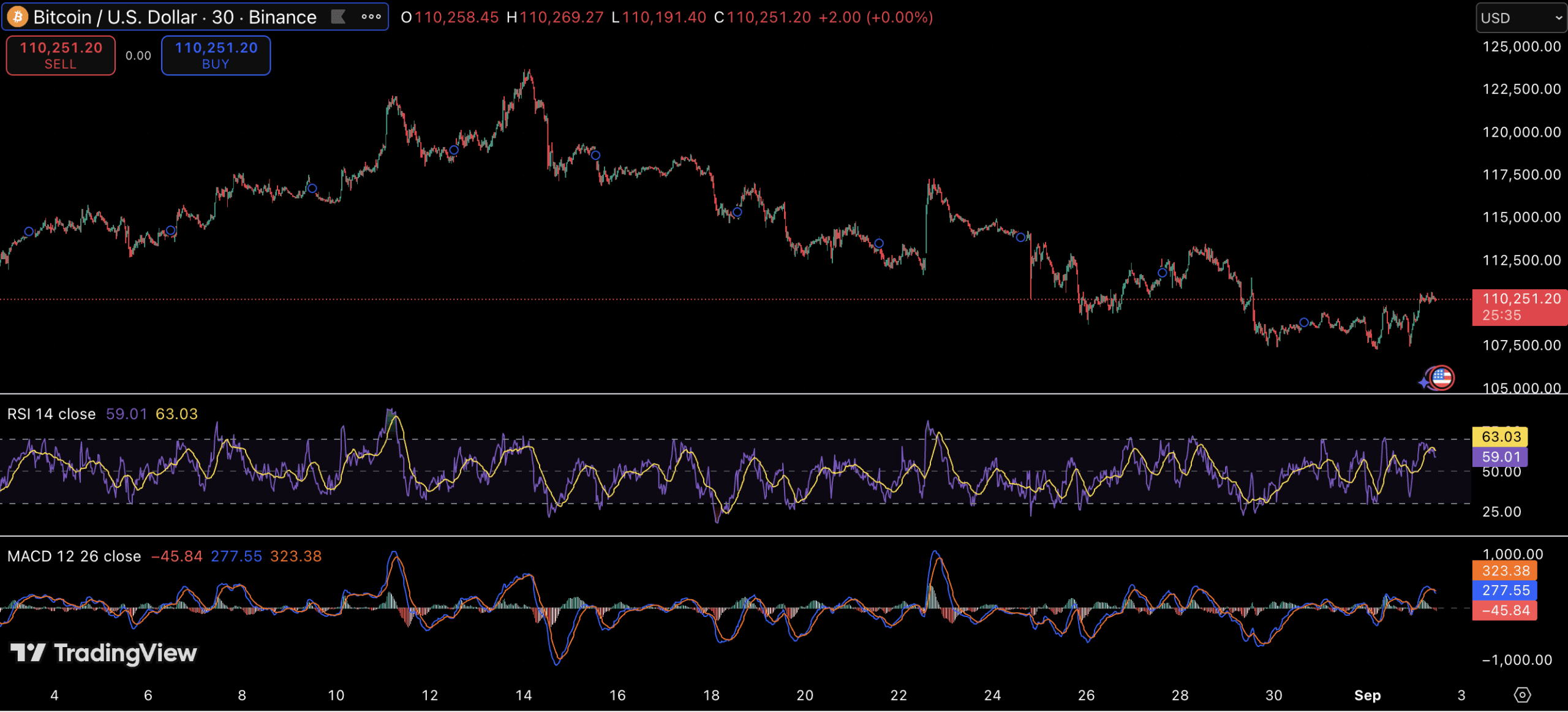Screen dimensions: 1568x712
Task: Open chart settings gear at bottom right
Action: pyautogui.click(x=1522, y=695)
